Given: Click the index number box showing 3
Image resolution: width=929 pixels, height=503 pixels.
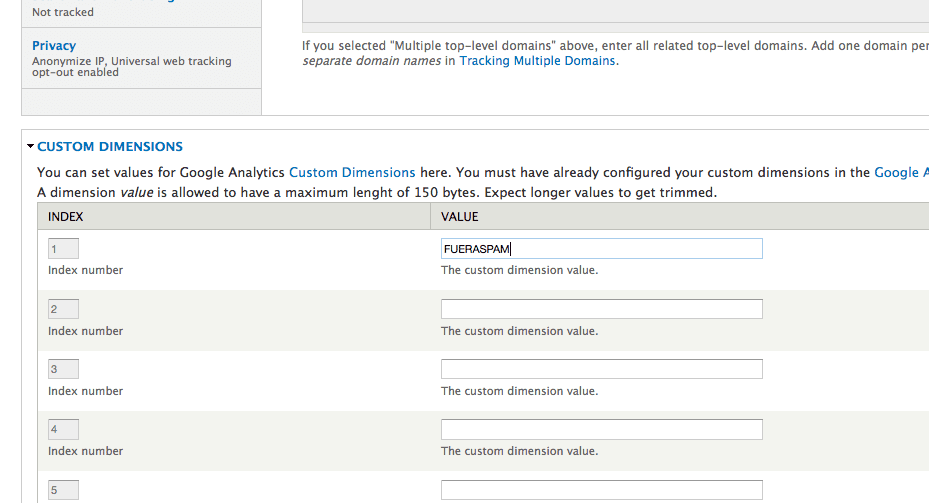Looking at the screenshot, I should (x=63, y=369).
